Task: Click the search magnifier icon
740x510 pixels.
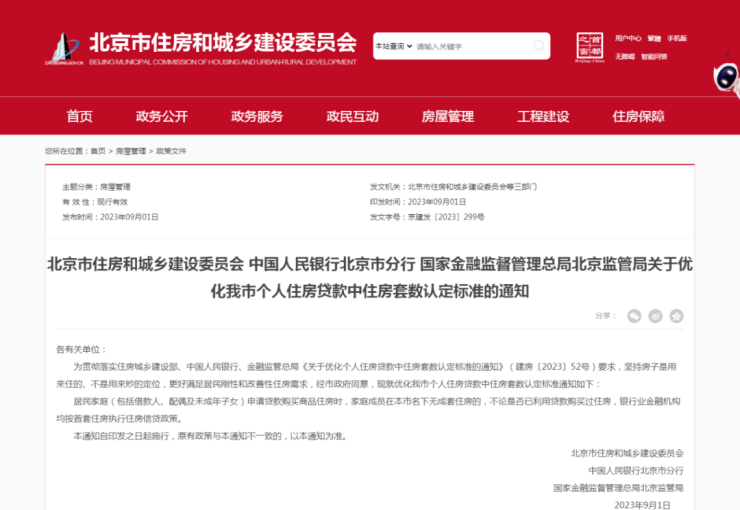Action: (538, 46)
